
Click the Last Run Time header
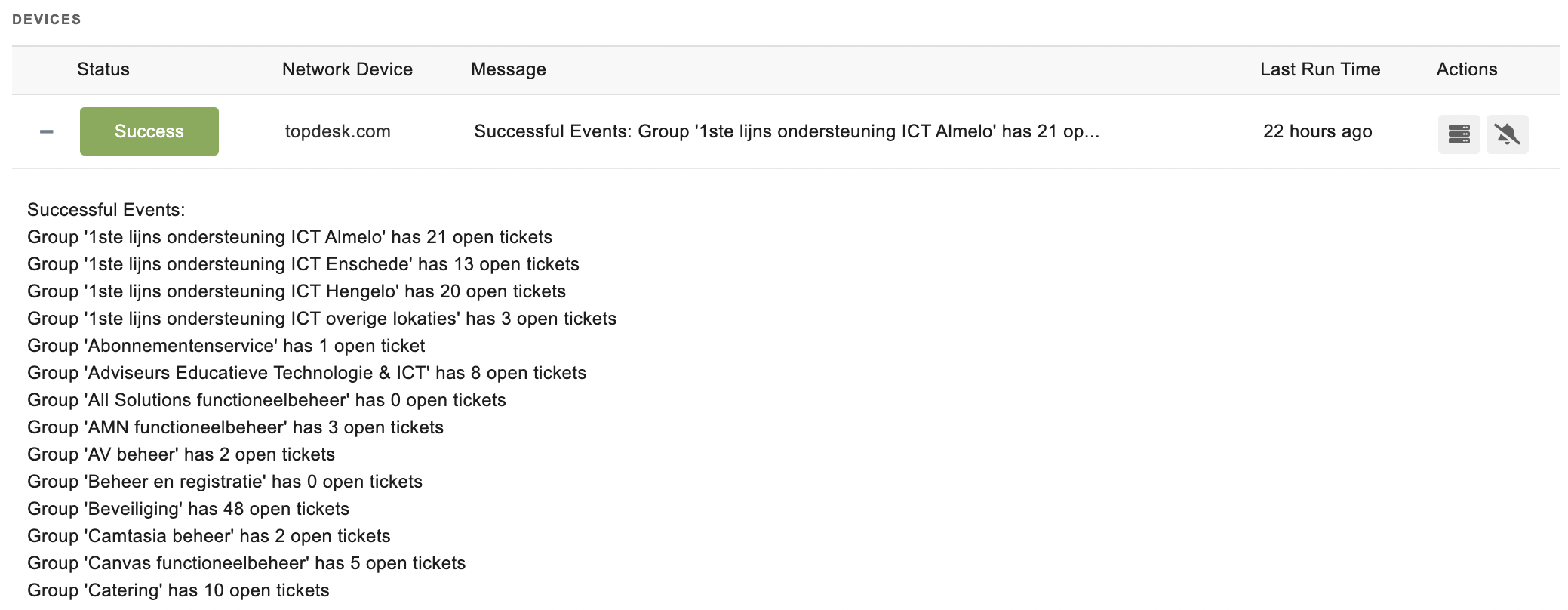[1321, 69]
